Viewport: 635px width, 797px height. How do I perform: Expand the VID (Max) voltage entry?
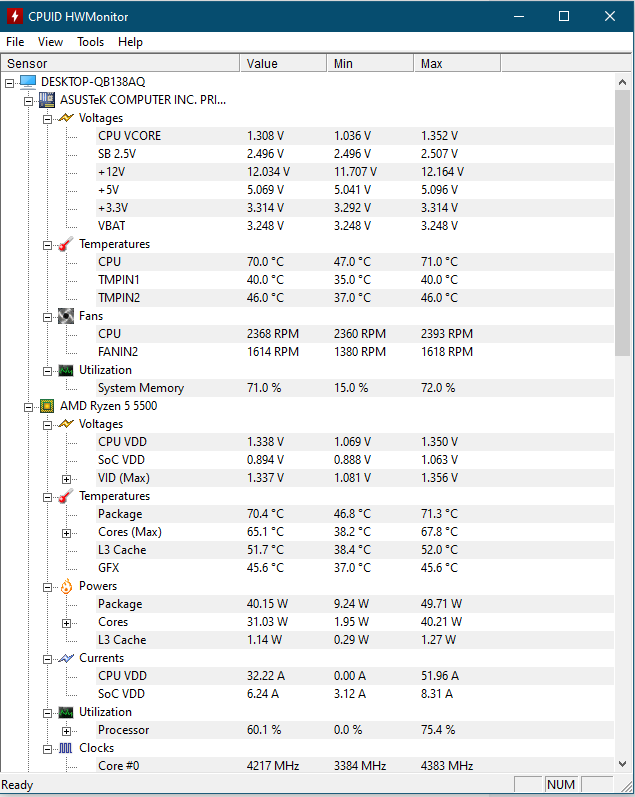click(67, 479)
